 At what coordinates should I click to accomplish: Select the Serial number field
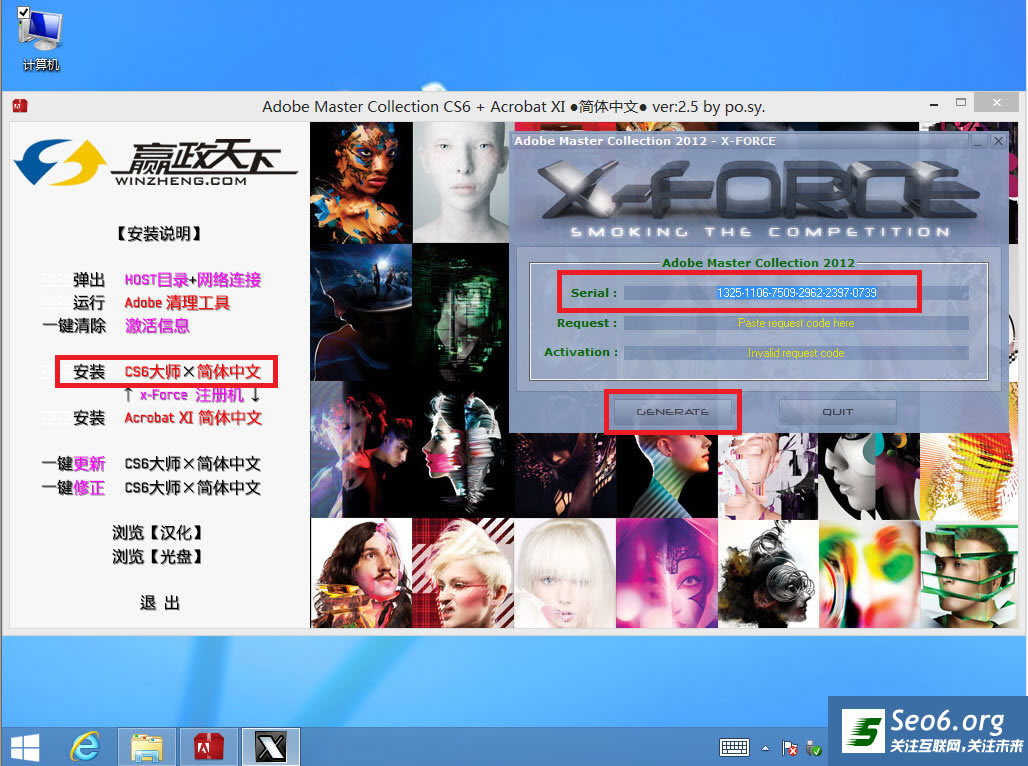pyautogui.click(x=796, y=292)
